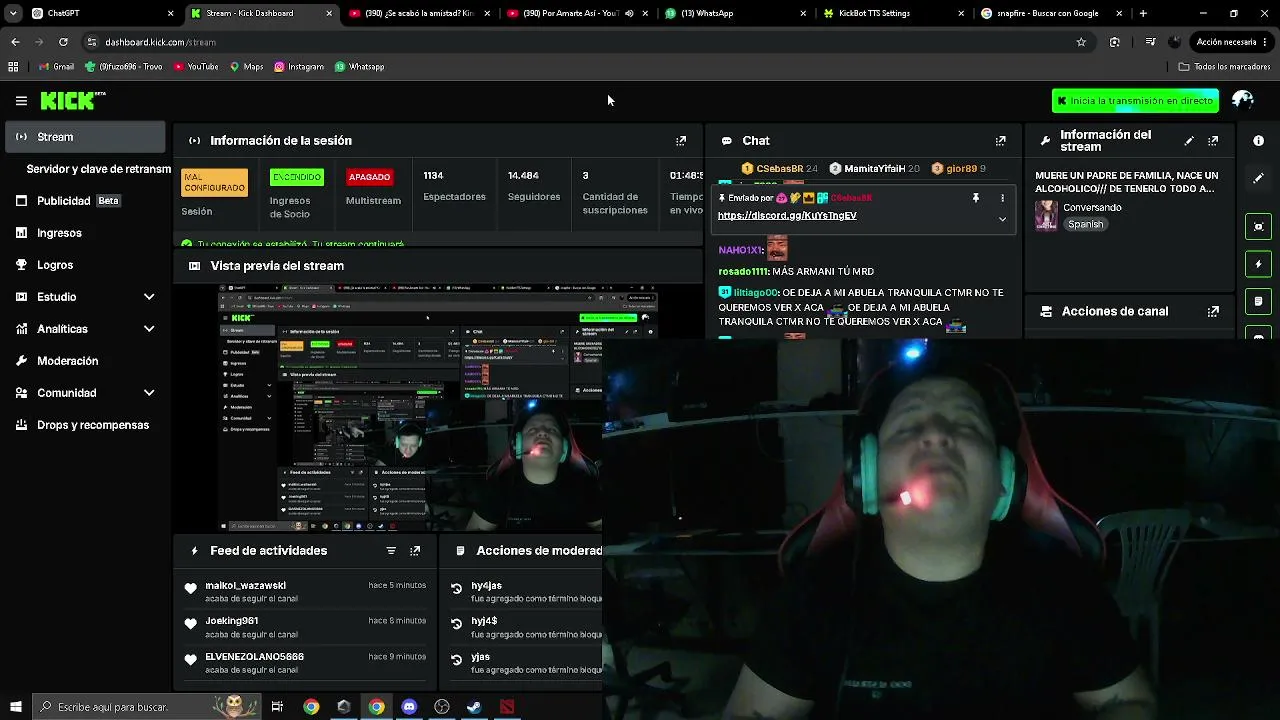
Task: Open the browser tab search dropdown
Action: 13,14
